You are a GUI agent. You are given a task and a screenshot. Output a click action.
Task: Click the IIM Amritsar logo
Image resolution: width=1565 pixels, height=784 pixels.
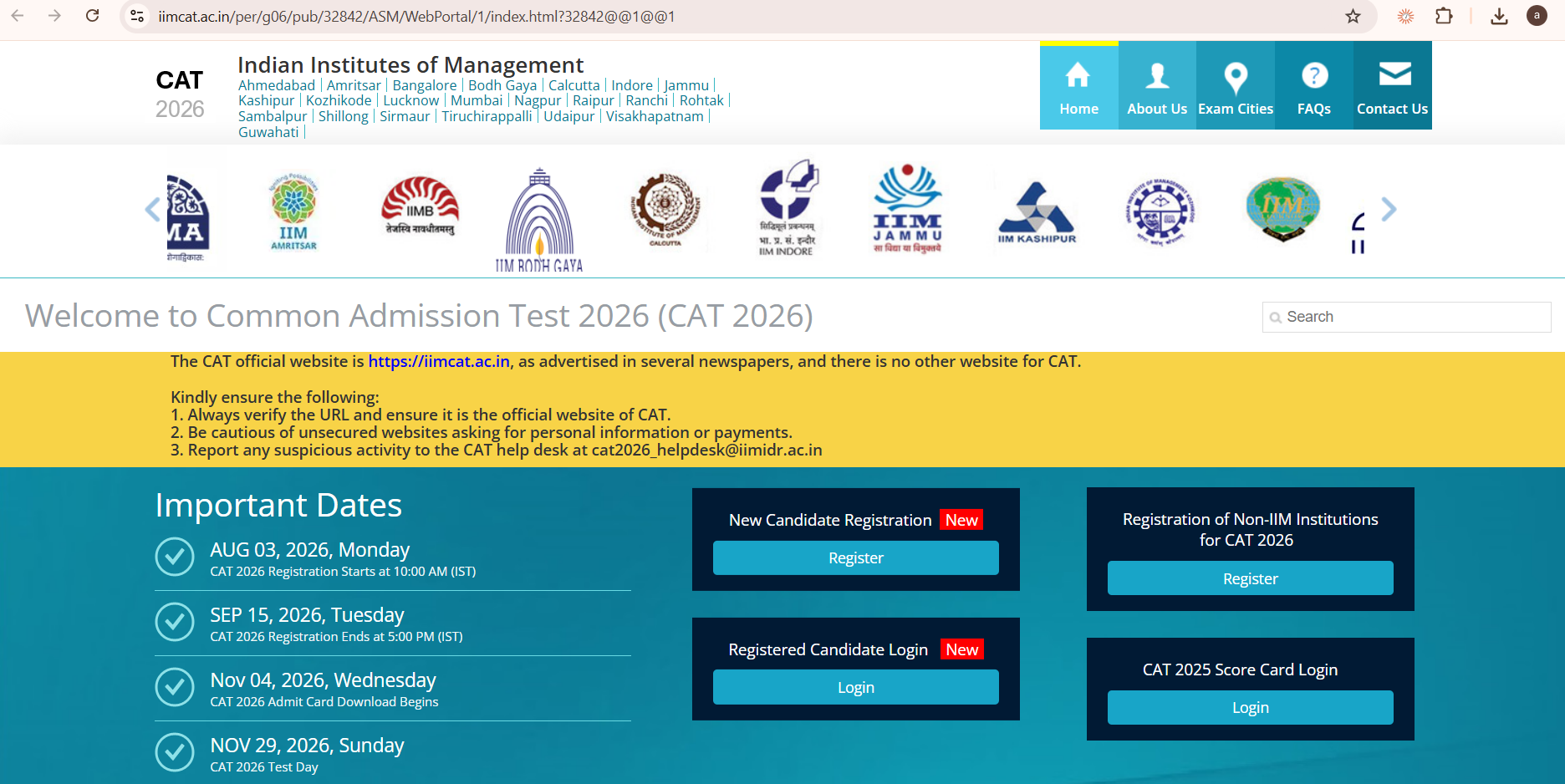293,211
